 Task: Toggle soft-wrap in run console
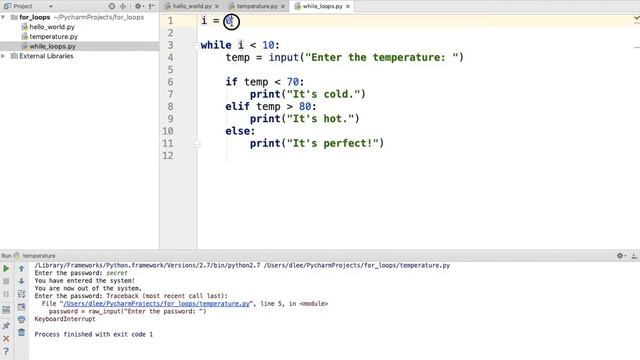coord(21,294)
